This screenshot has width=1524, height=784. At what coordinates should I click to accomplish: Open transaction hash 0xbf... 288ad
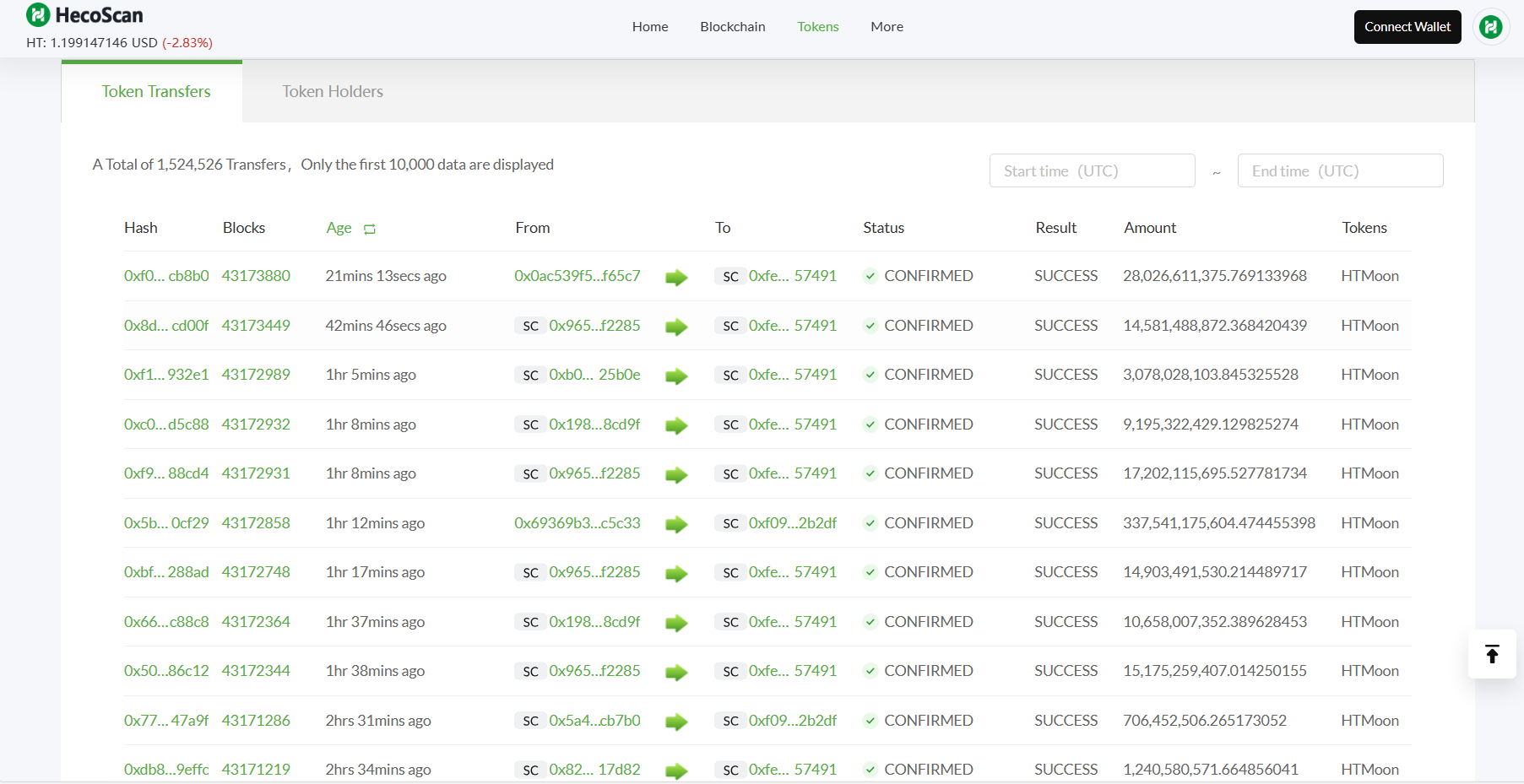click(166, 572)
